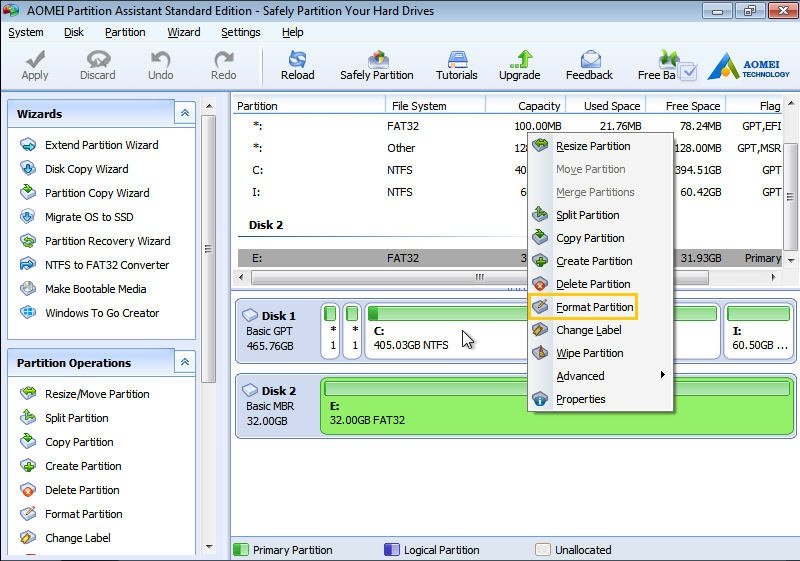
Task: Choose Delete Partition in context menu
Action: click(601, 284)
